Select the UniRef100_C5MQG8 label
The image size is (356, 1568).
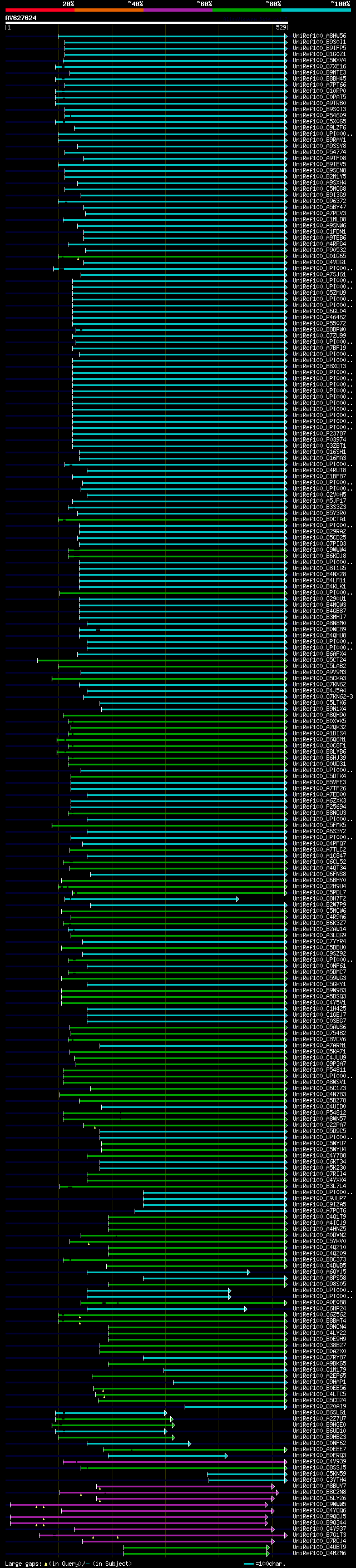coord(319,189)
